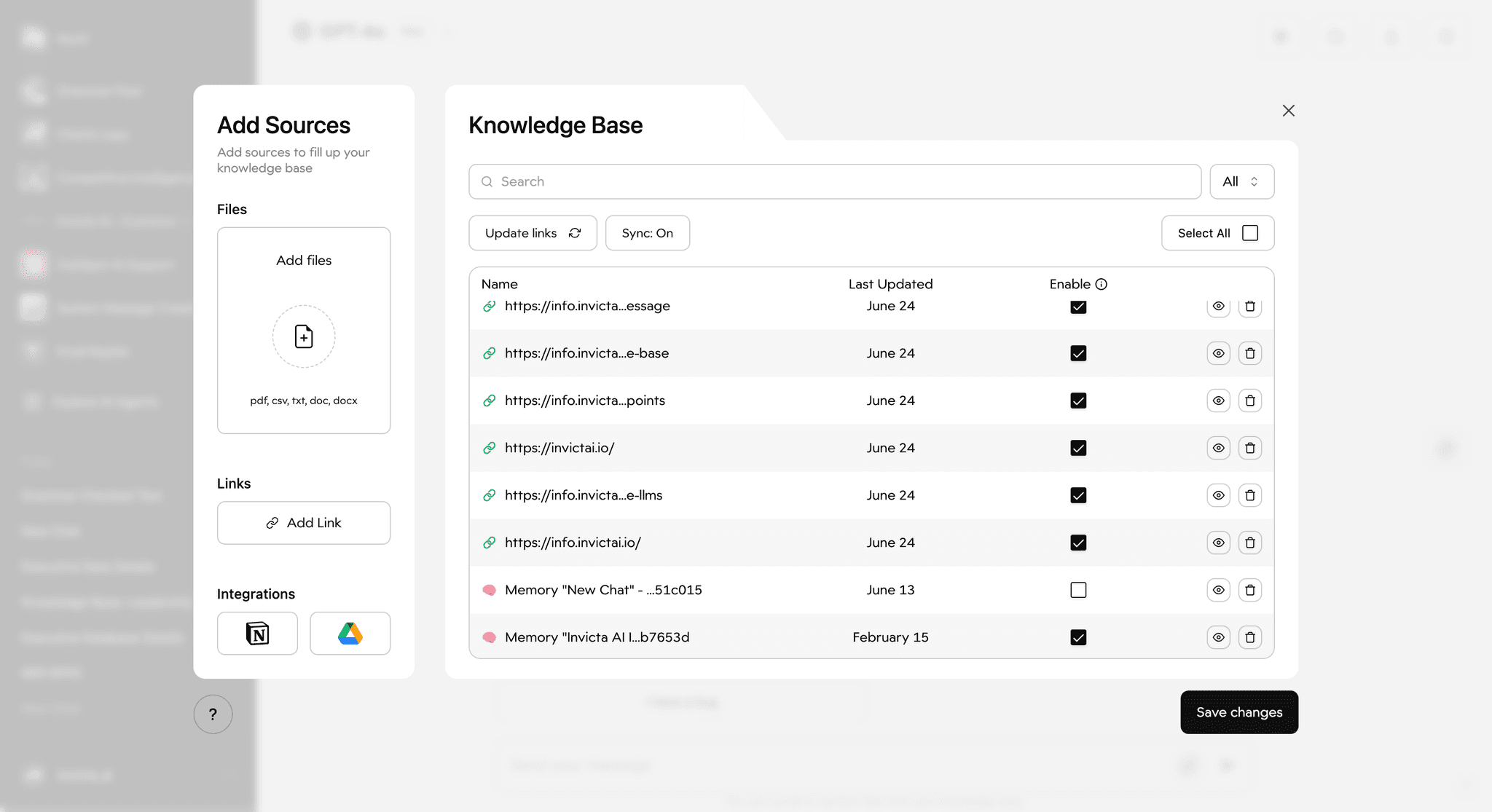Click the add file upload icon
The width and height of the screenshot is (1492, 812).
[x=304, y=336]
